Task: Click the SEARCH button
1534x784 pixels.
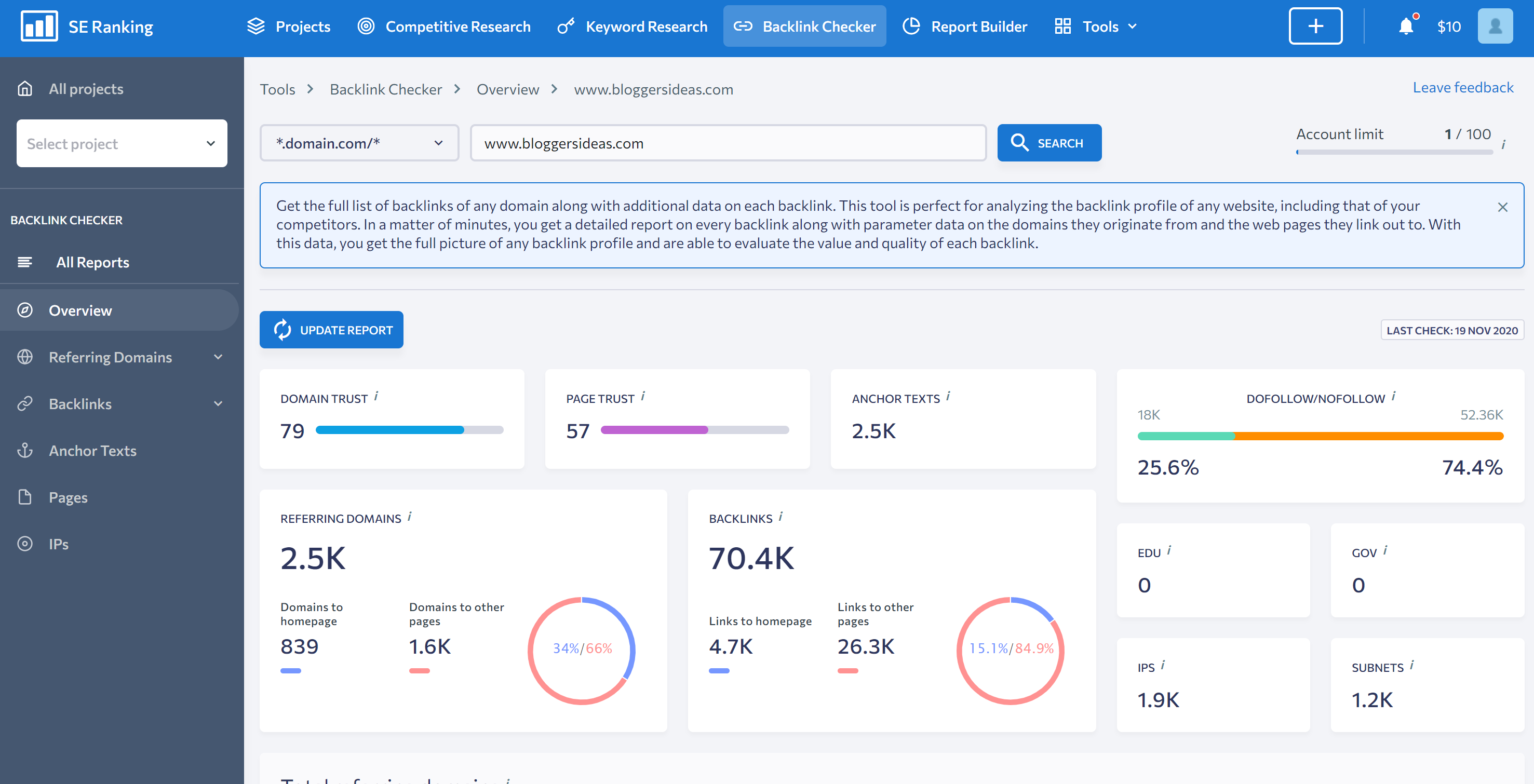Action: point(1048,143)
